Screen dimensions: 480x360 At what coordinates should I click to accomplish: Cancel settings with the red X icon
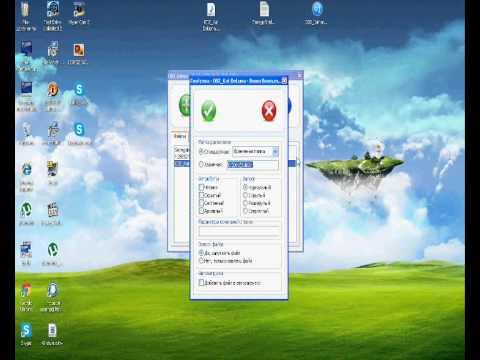point(269,111)
